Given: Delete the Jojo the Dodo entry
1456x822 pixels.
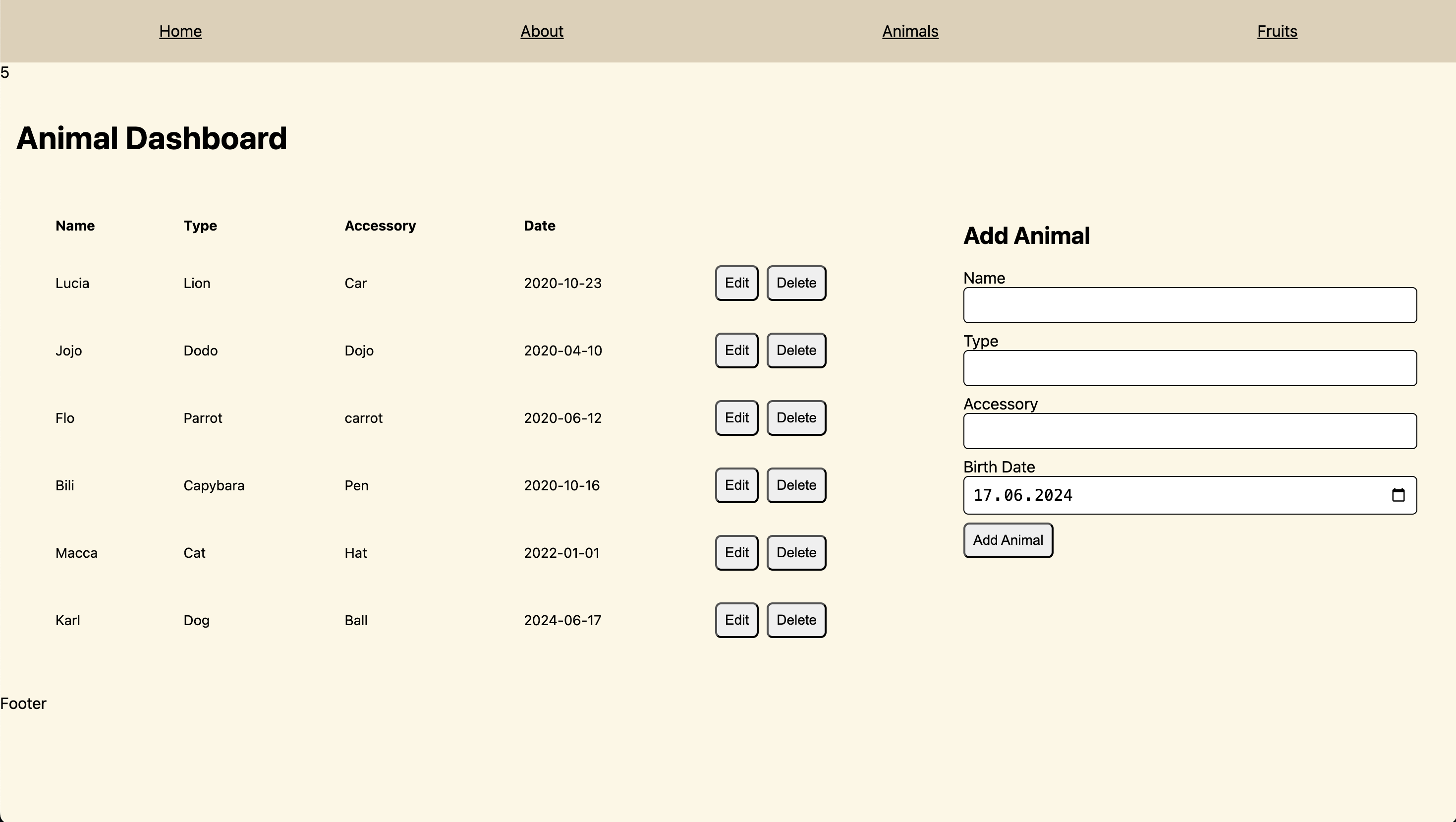Looking at the screenshot, I should click(796, 351).
